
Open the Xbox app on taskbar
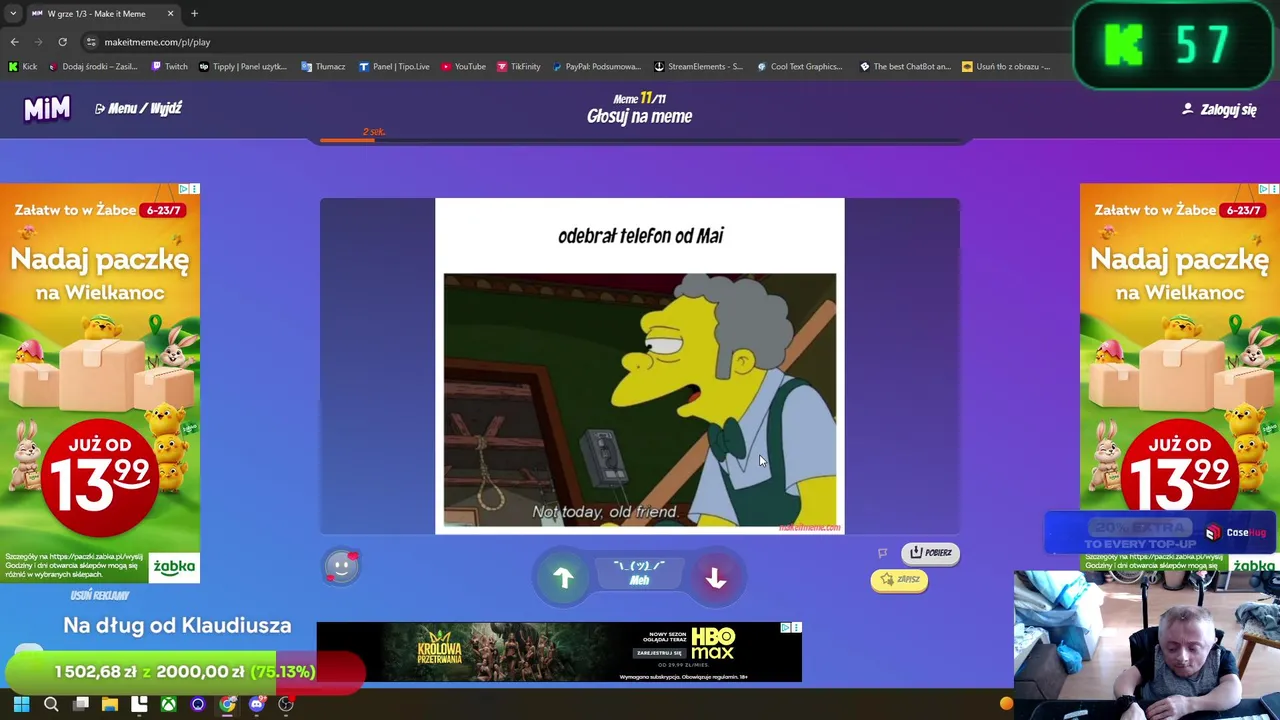click(x=168, y=704)
